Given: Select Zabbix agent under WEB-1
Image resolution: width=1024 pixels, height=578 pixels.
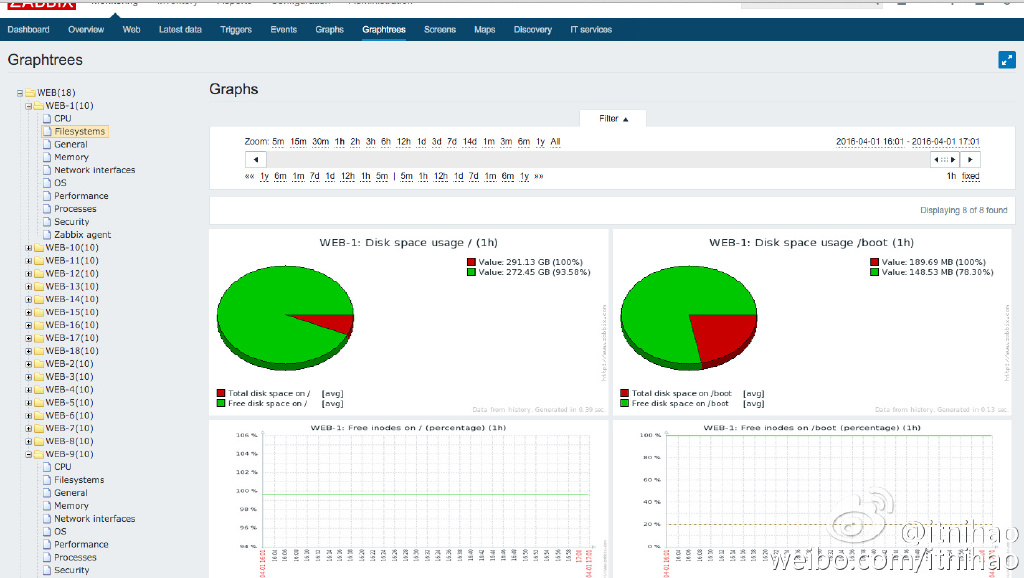Looking at the screenshot, I should (82, 235).
